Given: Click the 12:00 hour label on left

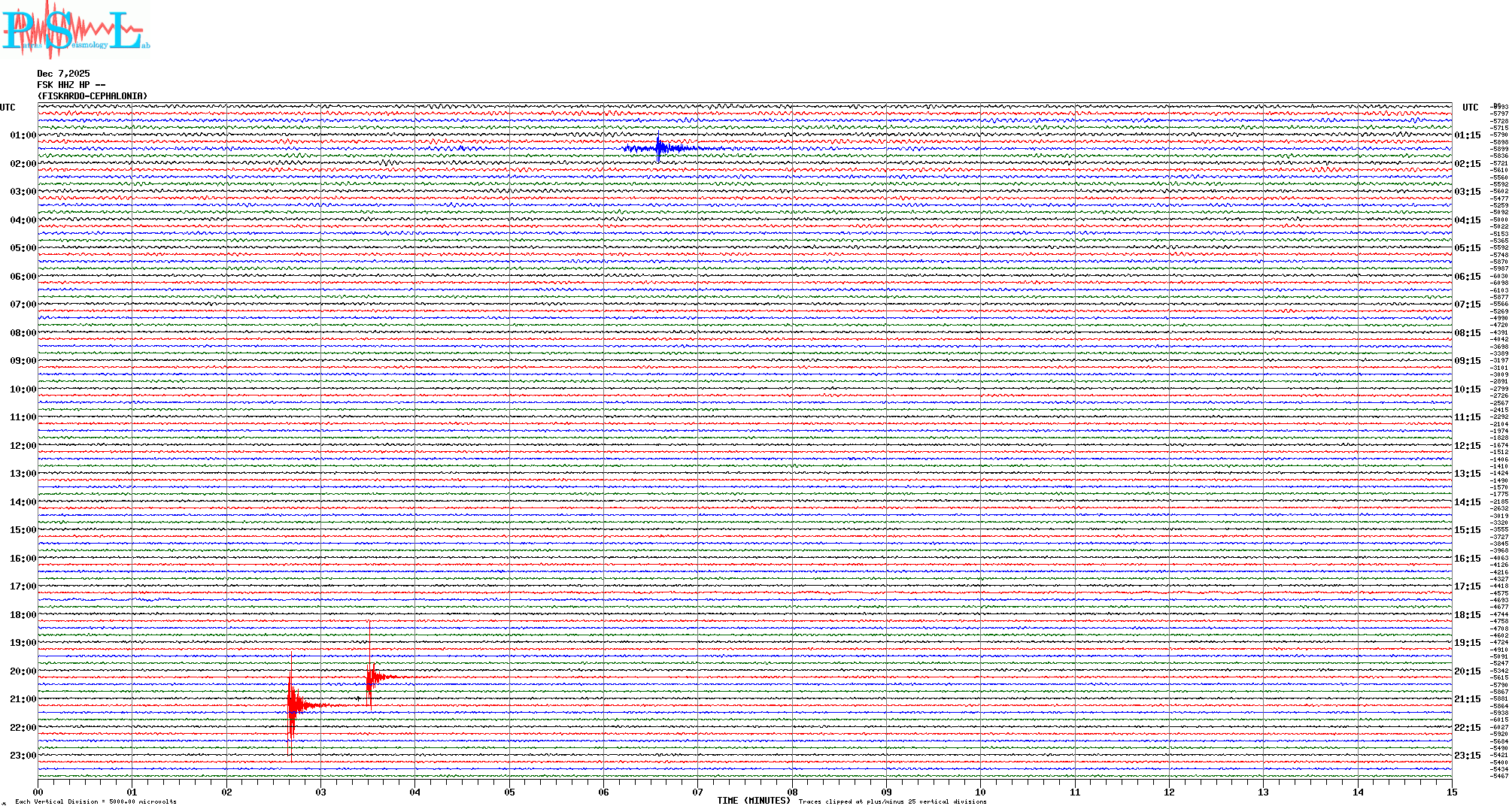Looking at the screenshot, I should [23, 446].
